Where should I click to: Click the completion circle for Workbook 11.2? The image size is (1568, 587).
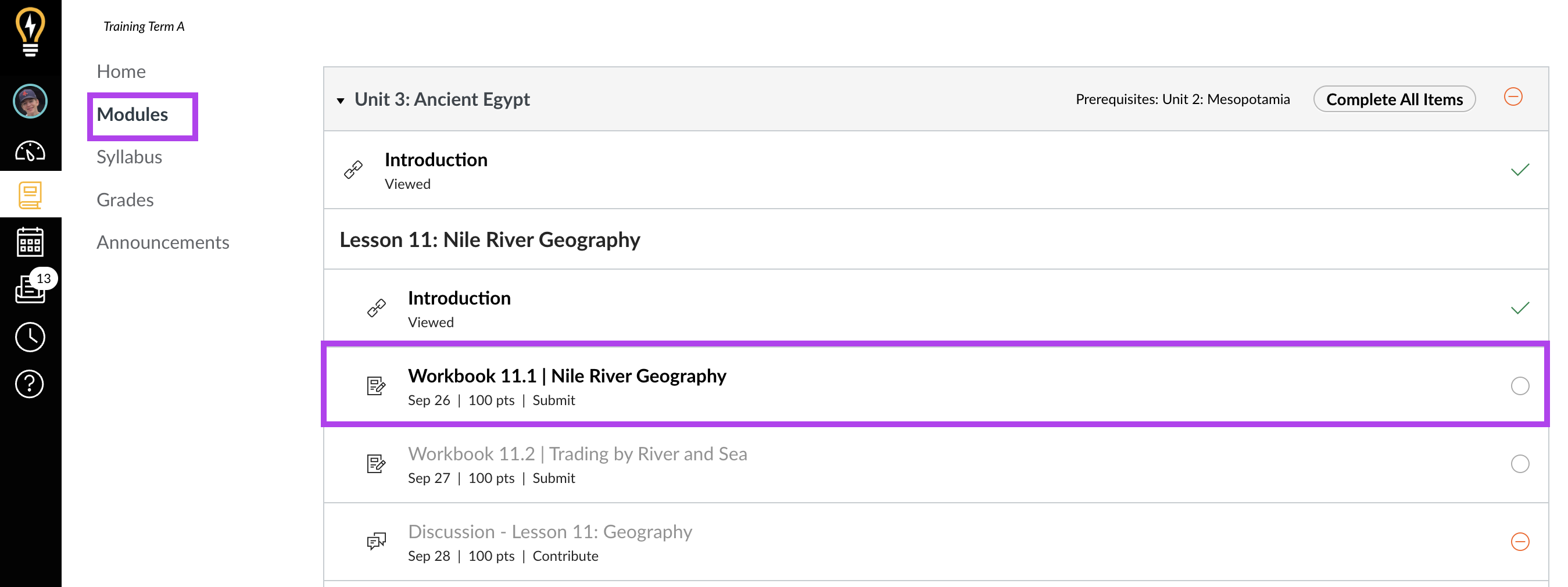click(x=1520, y=463)
